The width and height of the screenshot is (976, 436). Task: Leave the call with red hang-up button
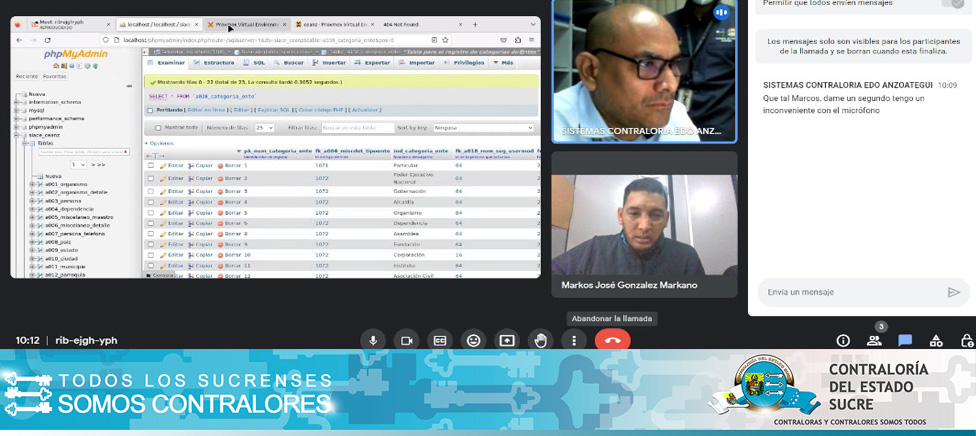tap(612, 341)
